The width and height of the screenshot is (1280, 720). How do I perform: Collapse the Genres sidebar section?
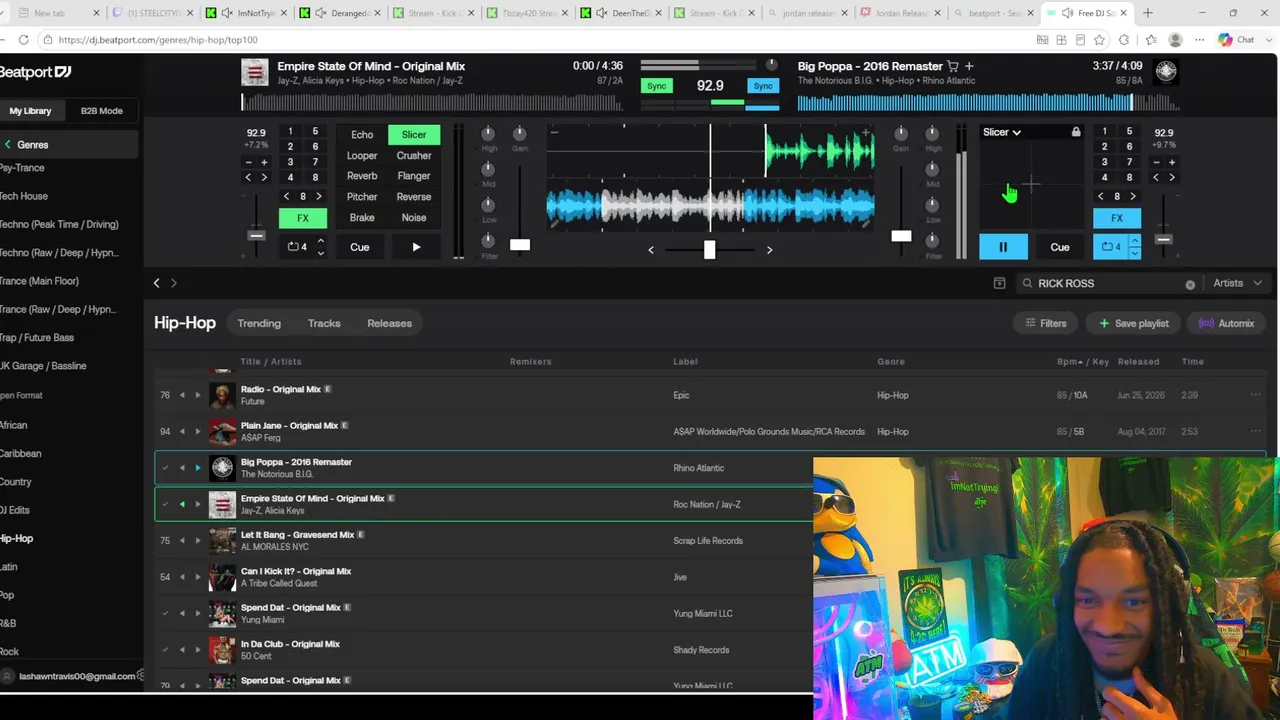(x=8, y=145)
